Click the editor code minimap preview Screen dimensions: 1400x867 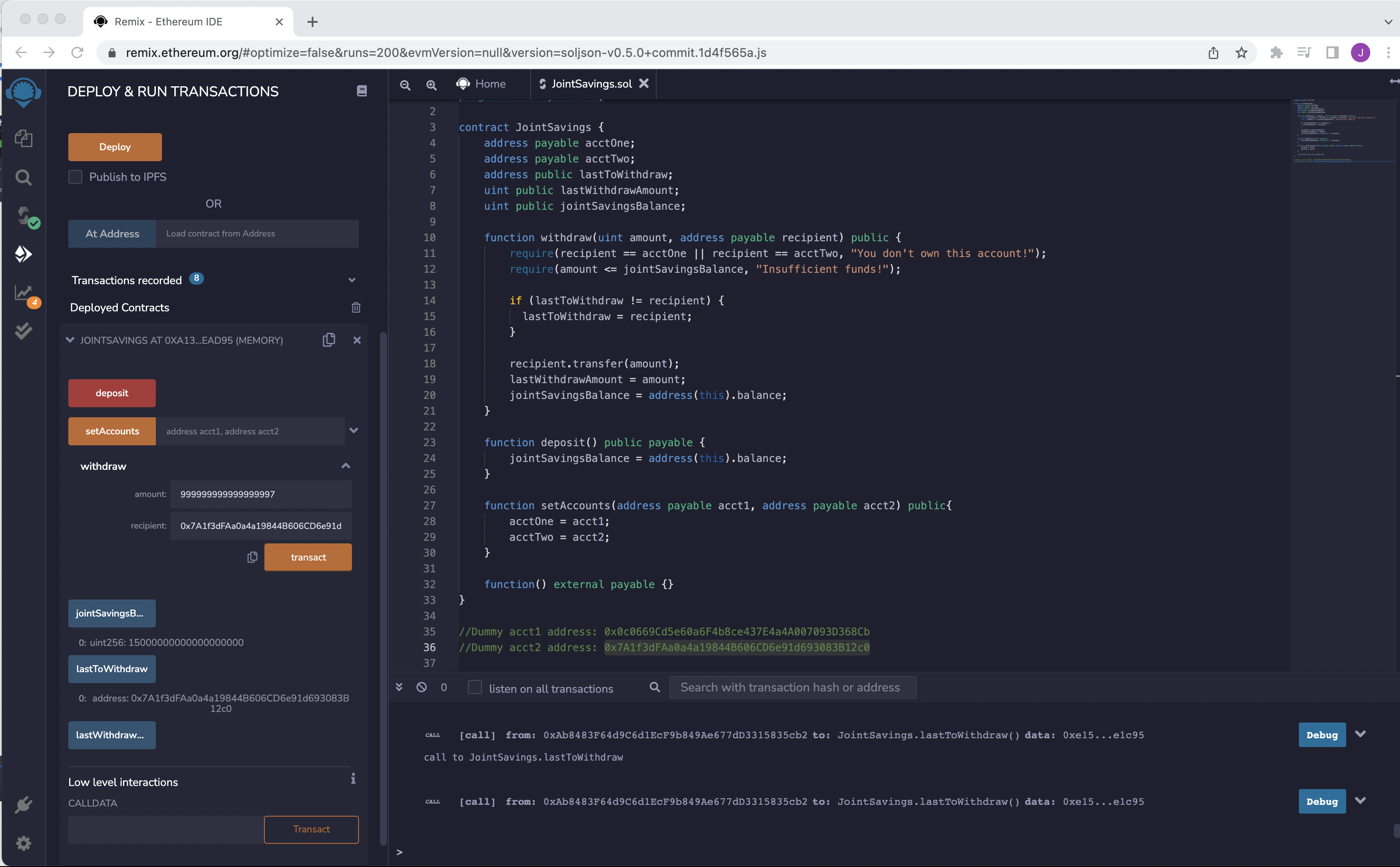click(1343, 132)
